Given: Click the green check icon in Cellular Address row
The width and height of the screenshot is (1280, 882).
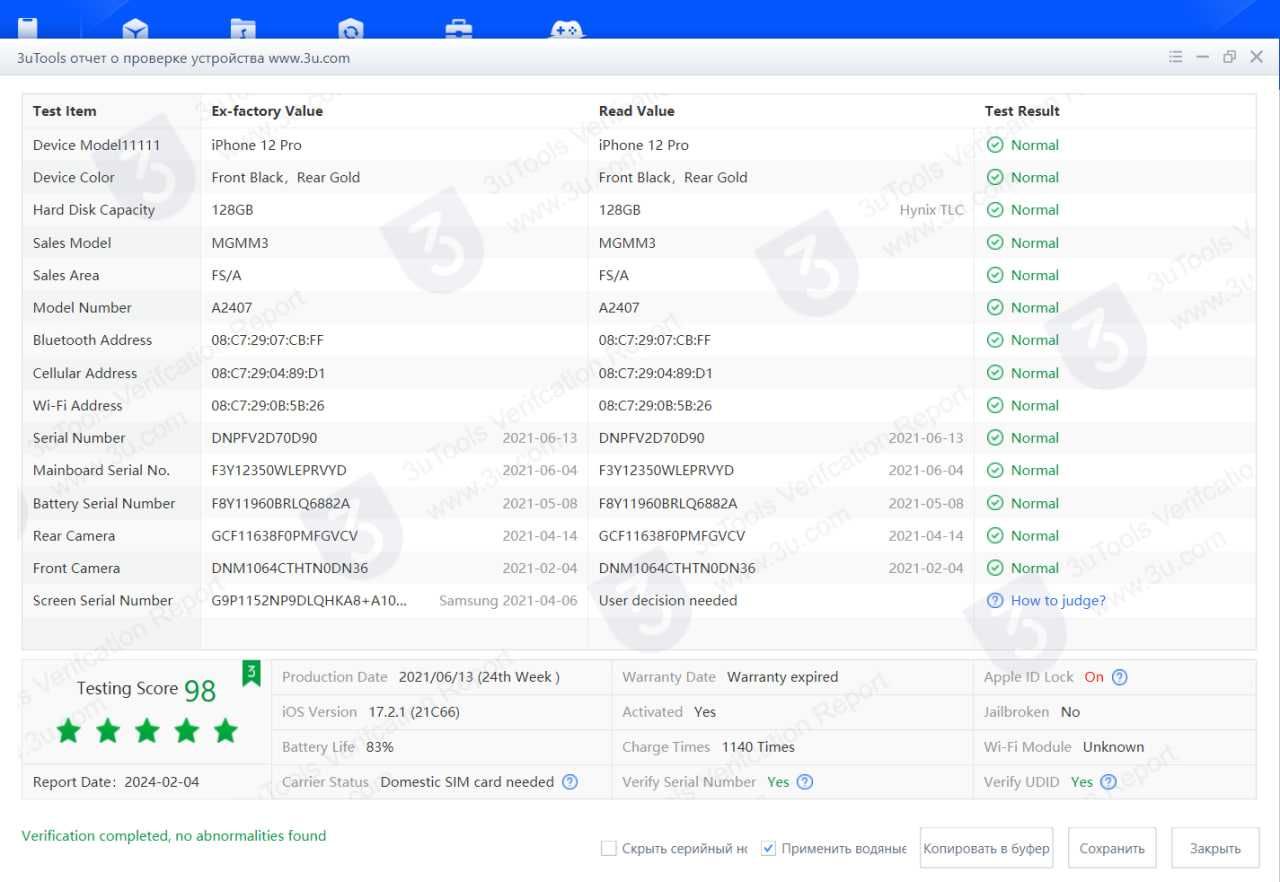Looking at the screenshot, I should [995, 372].
